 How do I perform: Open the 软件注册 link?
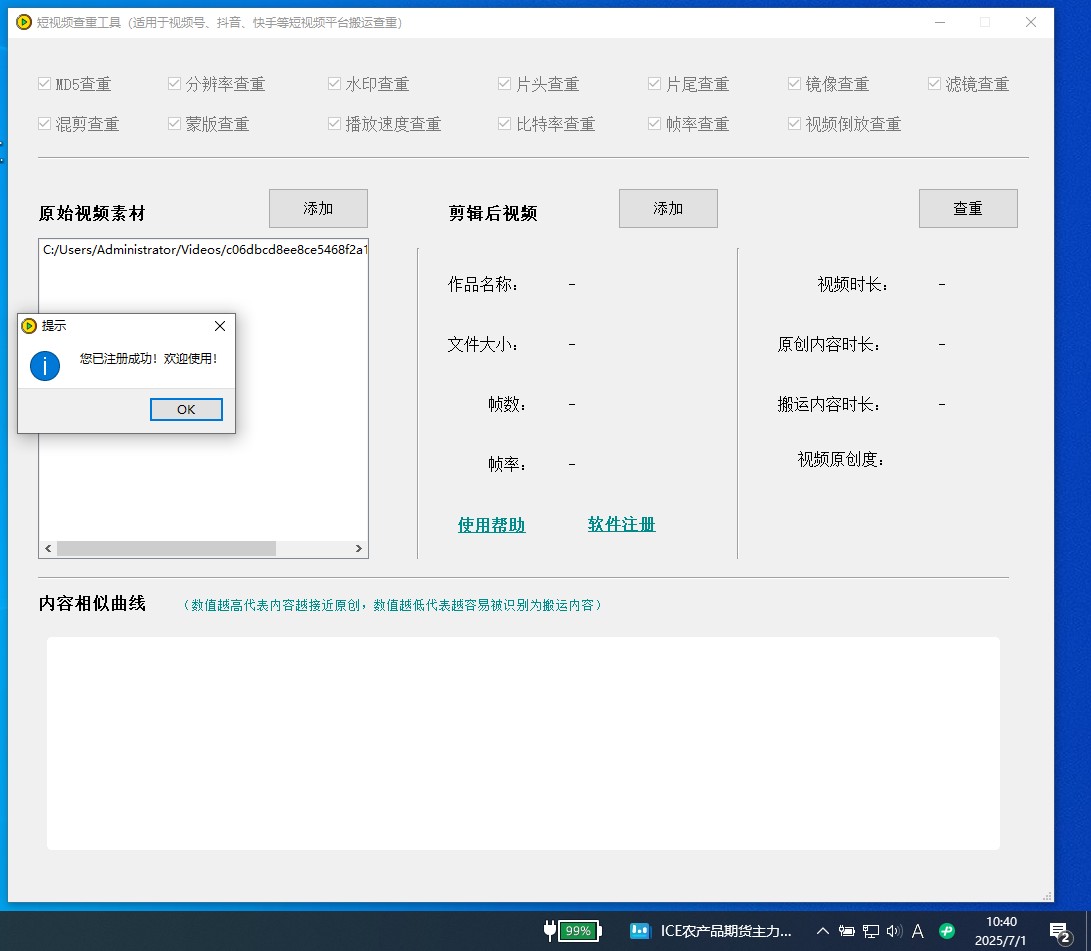tap(621, 524)
